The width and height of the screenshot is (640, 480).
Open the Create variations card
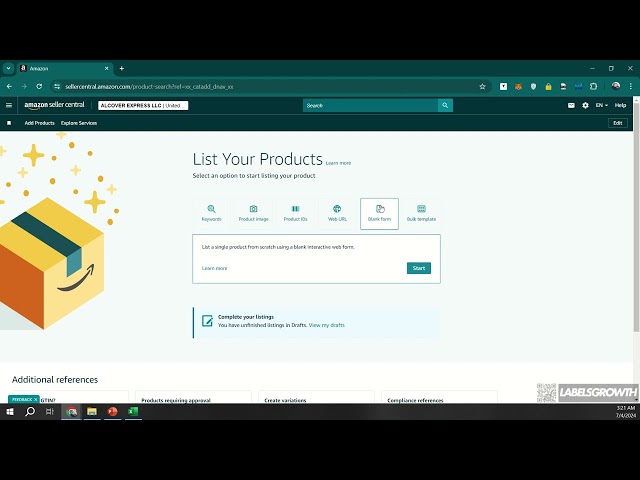point(316,397)
